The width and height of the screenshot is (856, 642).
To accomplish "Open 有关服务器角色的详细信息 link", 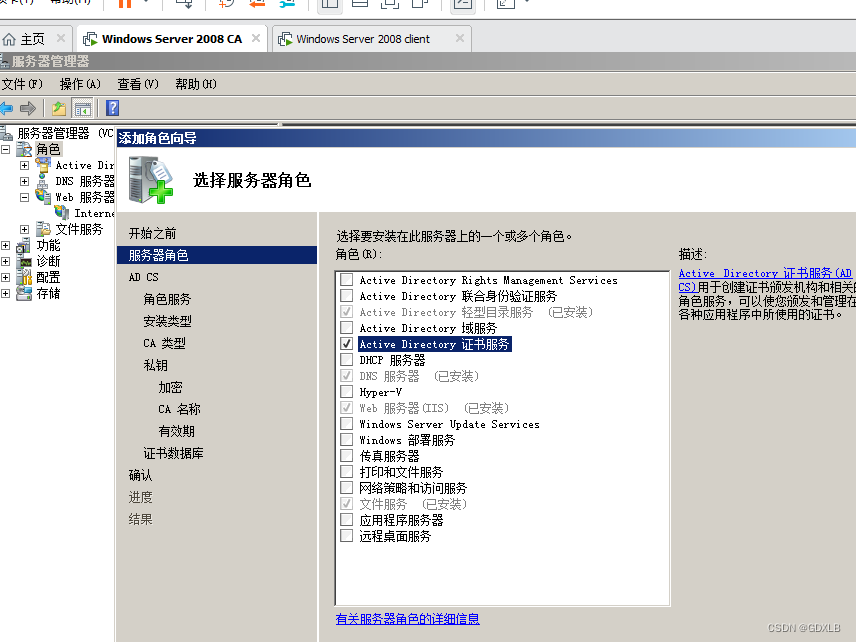I will click(407, 619).
